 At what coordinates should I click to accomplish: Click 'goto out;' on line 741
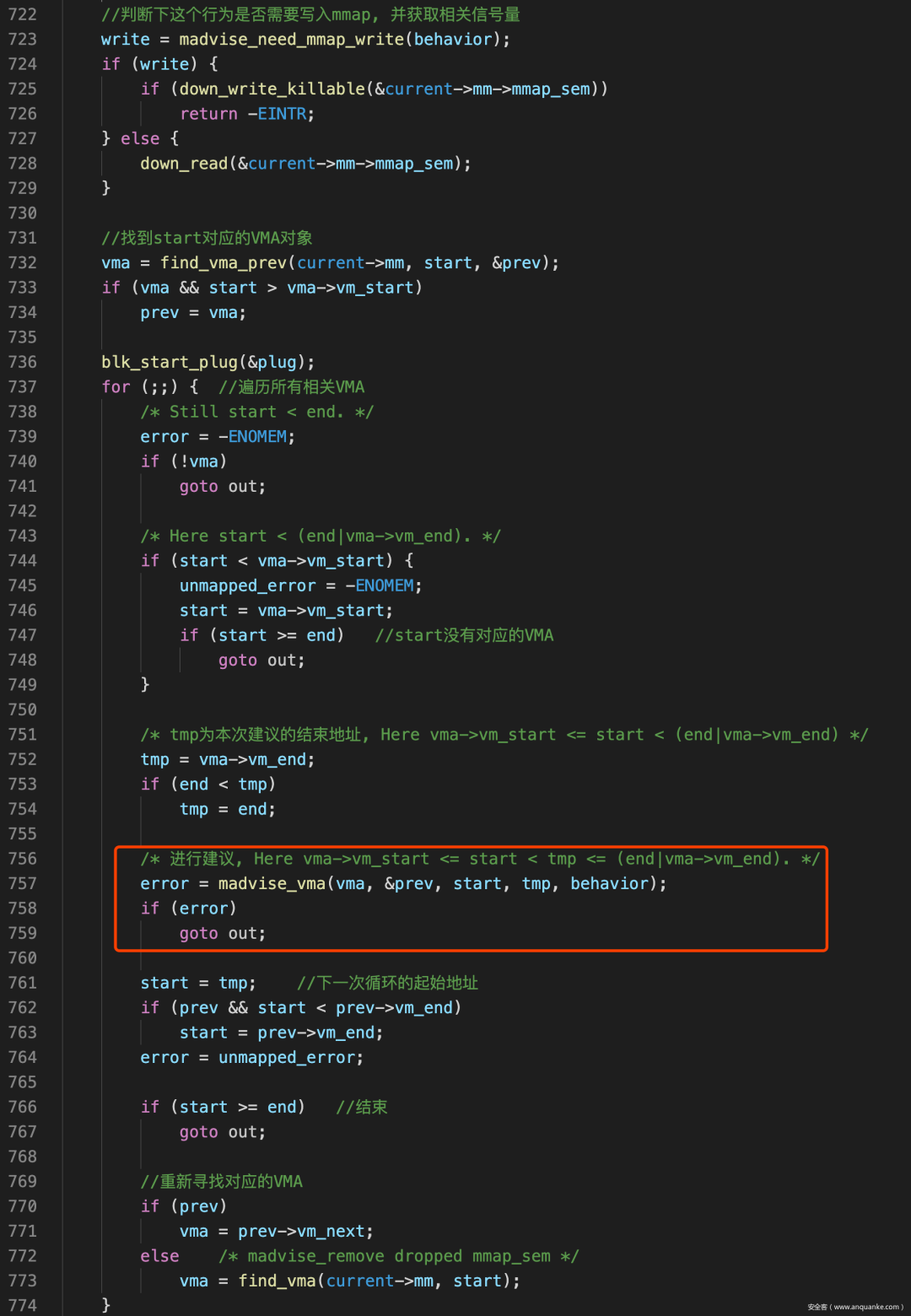[223, 487]
